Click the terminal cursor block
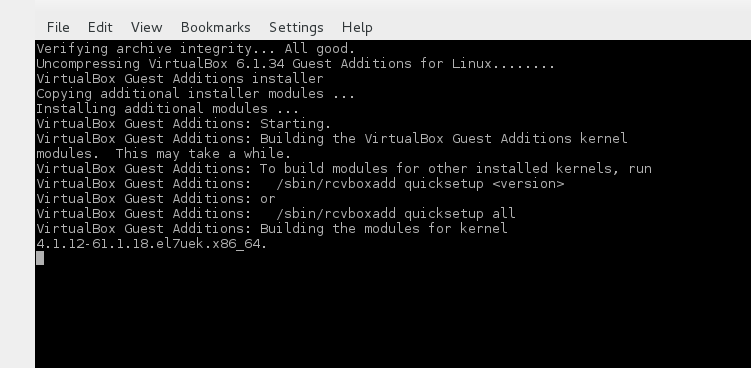 40,258
